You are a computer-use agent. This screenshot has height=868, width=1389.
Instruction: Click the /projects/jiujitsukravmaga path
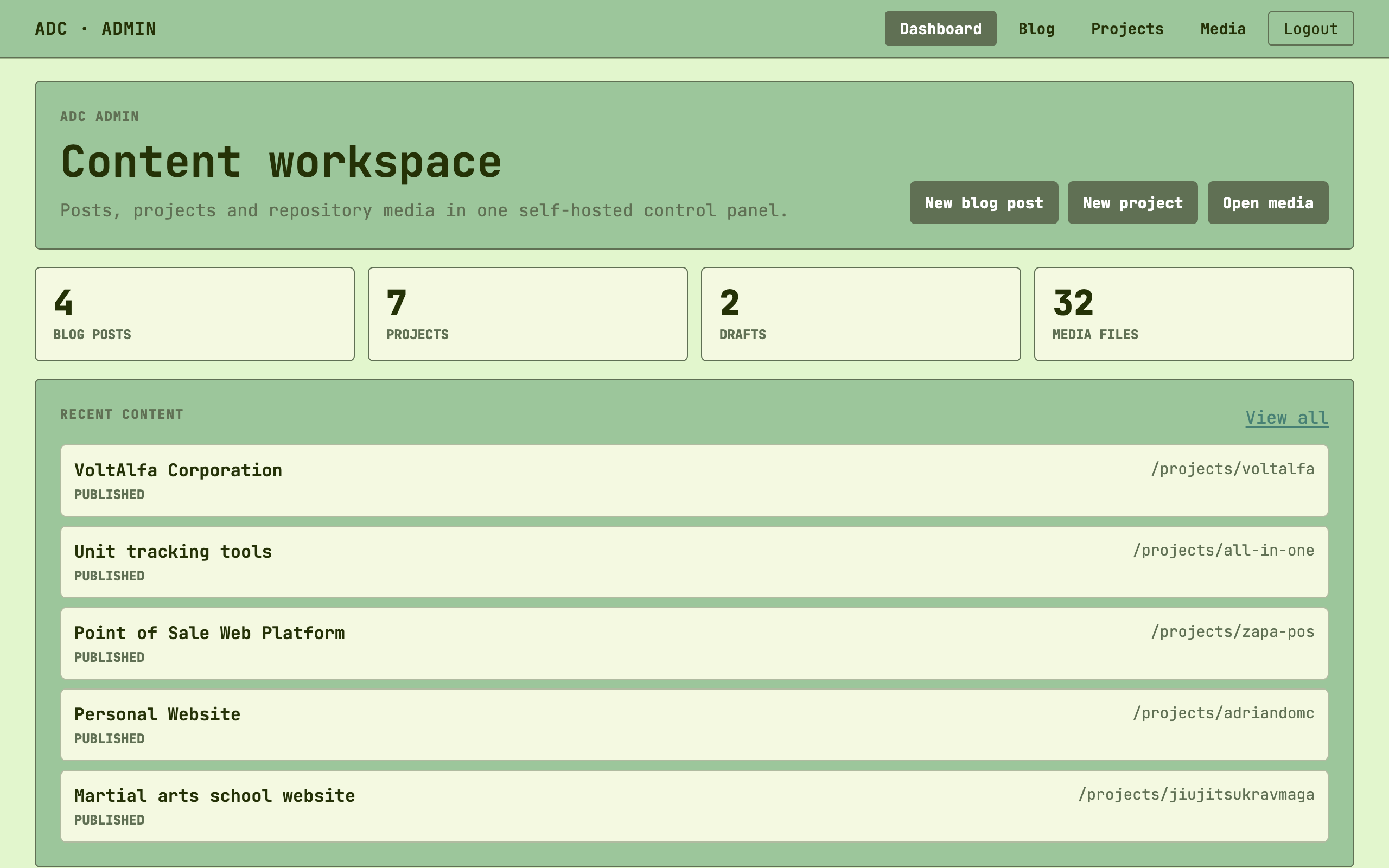pos(1196,795)
